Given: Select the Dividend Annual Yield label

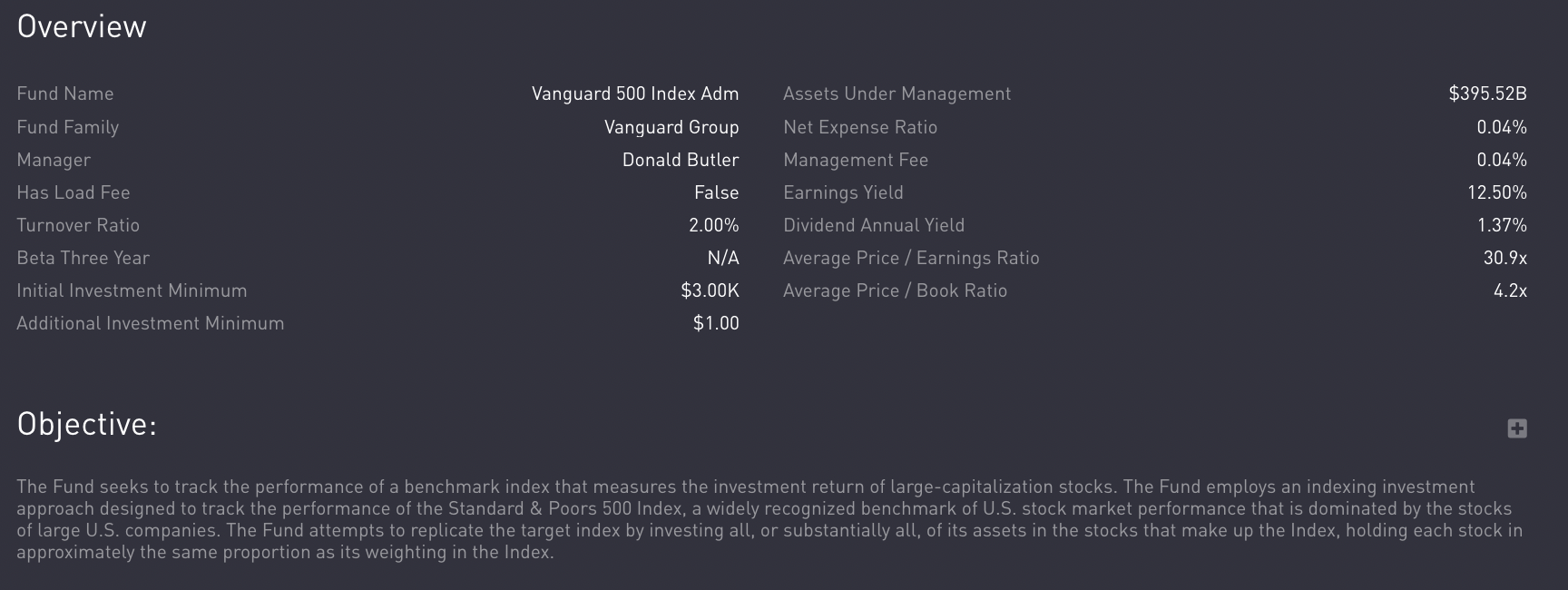Looking at the screenshot, I should (x=874, y=225).
